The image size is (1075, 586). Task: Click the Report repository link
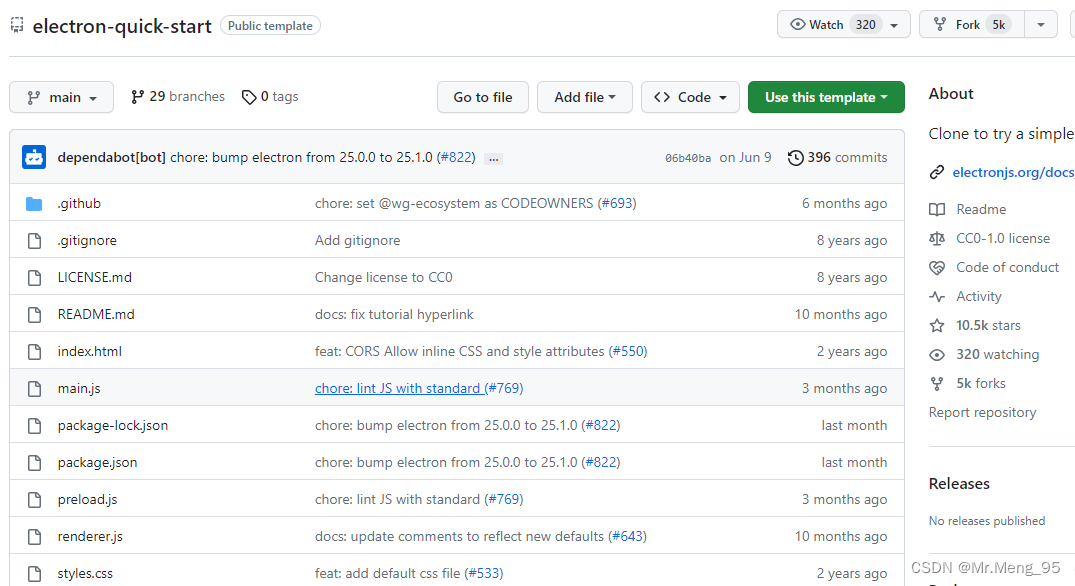982,412
